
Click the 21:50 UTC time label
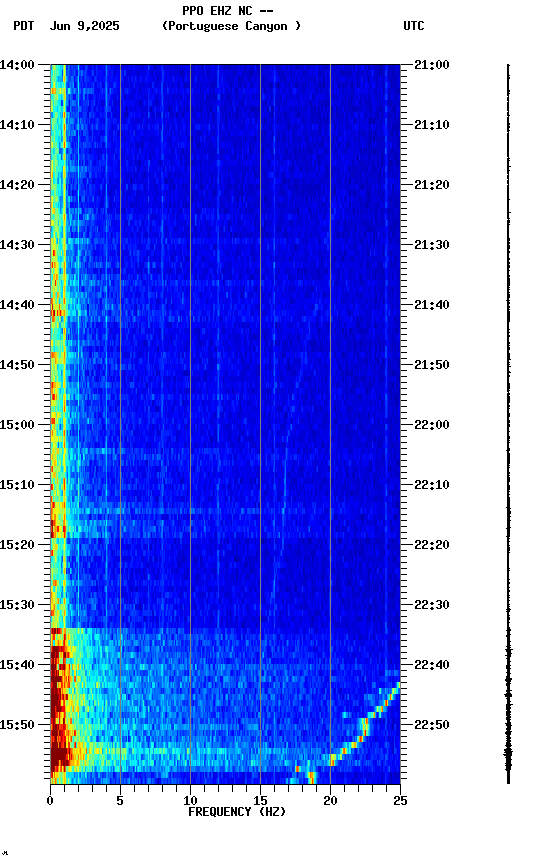pos(432,365)
